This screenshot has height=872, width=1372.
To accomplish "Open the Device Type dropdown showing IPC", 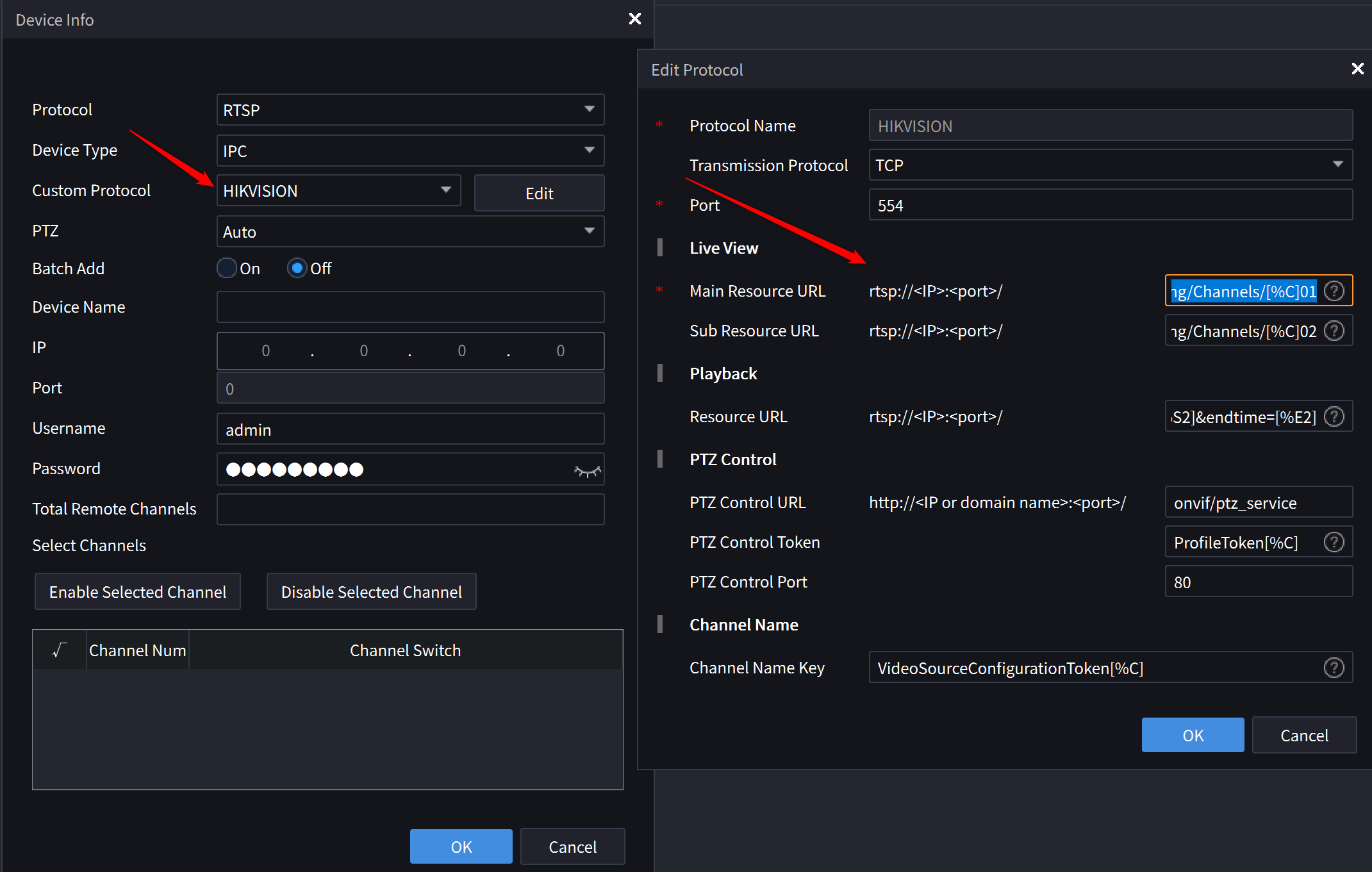I will coord(589,151).
